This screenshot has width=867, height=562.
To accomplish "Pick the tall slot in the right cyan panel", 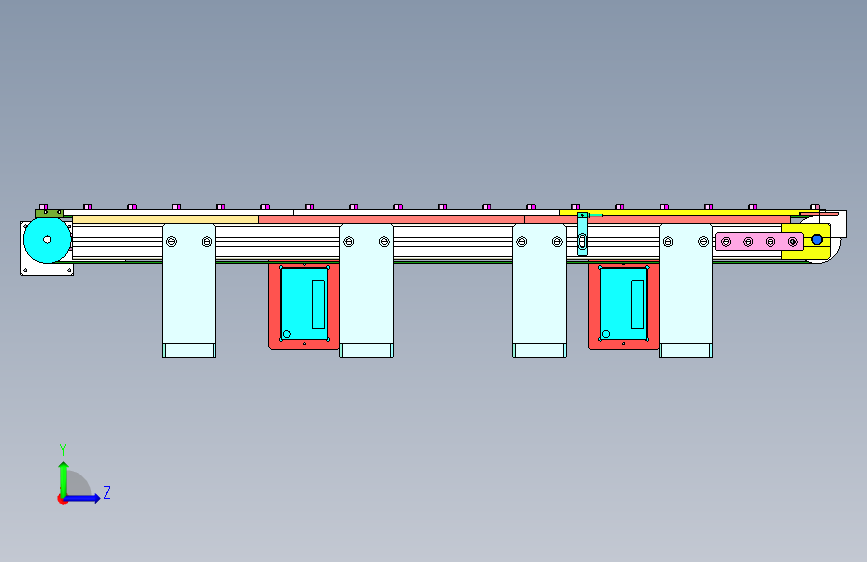I will pyautogui.click(x=638, y=304).
